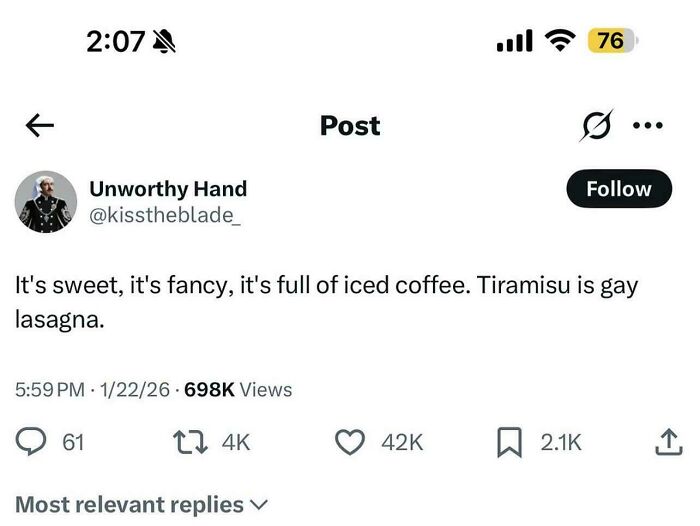Tap the 5:59 PM post timestamp
This screenshot has width=700, height=526.
(50, 390)
